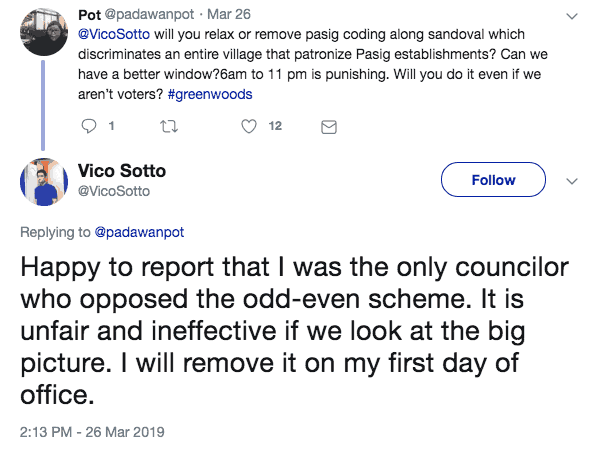Viewport: 603px width, 449px height.
Task: Click the Vico Sotto display name
Action: coord(125,169)
